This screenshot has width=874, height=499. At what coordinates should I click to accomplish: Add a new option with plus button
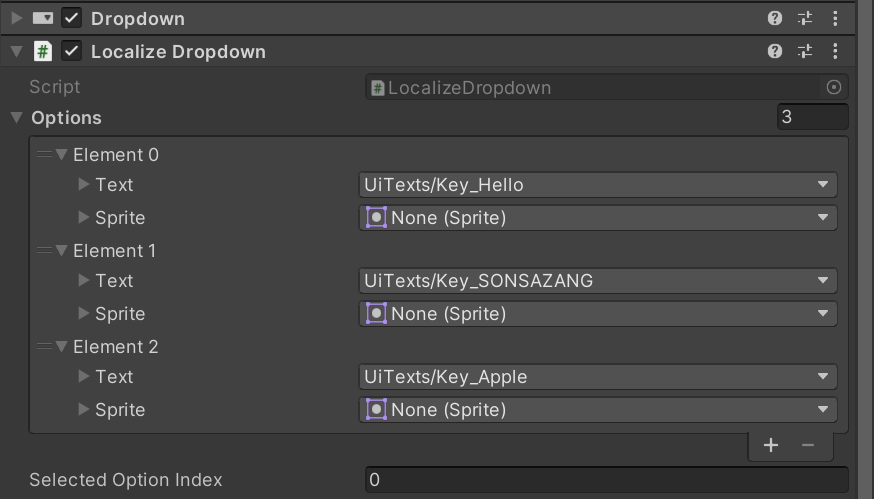771,445
